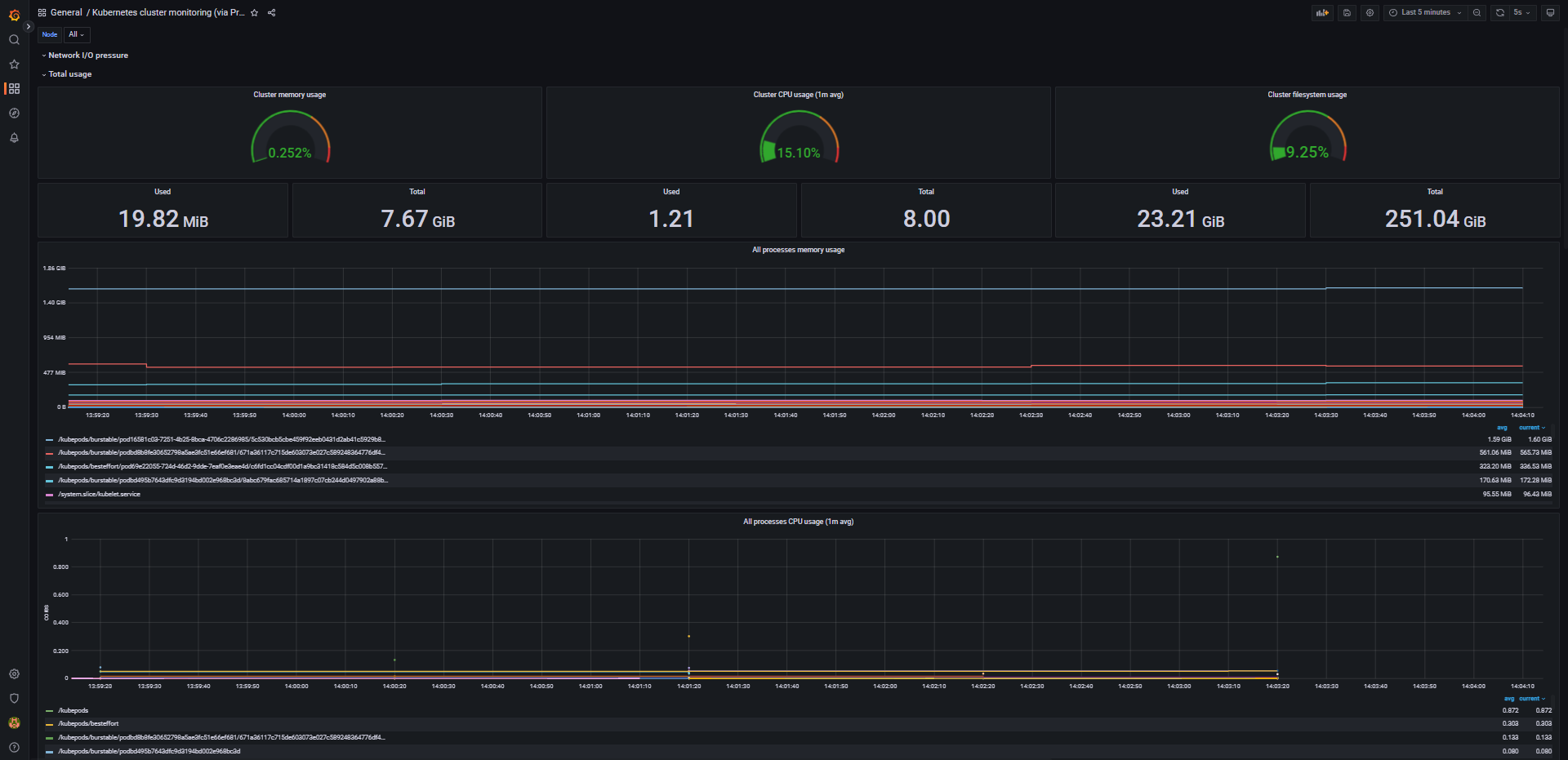This screenshot has width=1568, height=760.
Task: Sort CPU legend by current column
Action: click(x=1532, y=699)
